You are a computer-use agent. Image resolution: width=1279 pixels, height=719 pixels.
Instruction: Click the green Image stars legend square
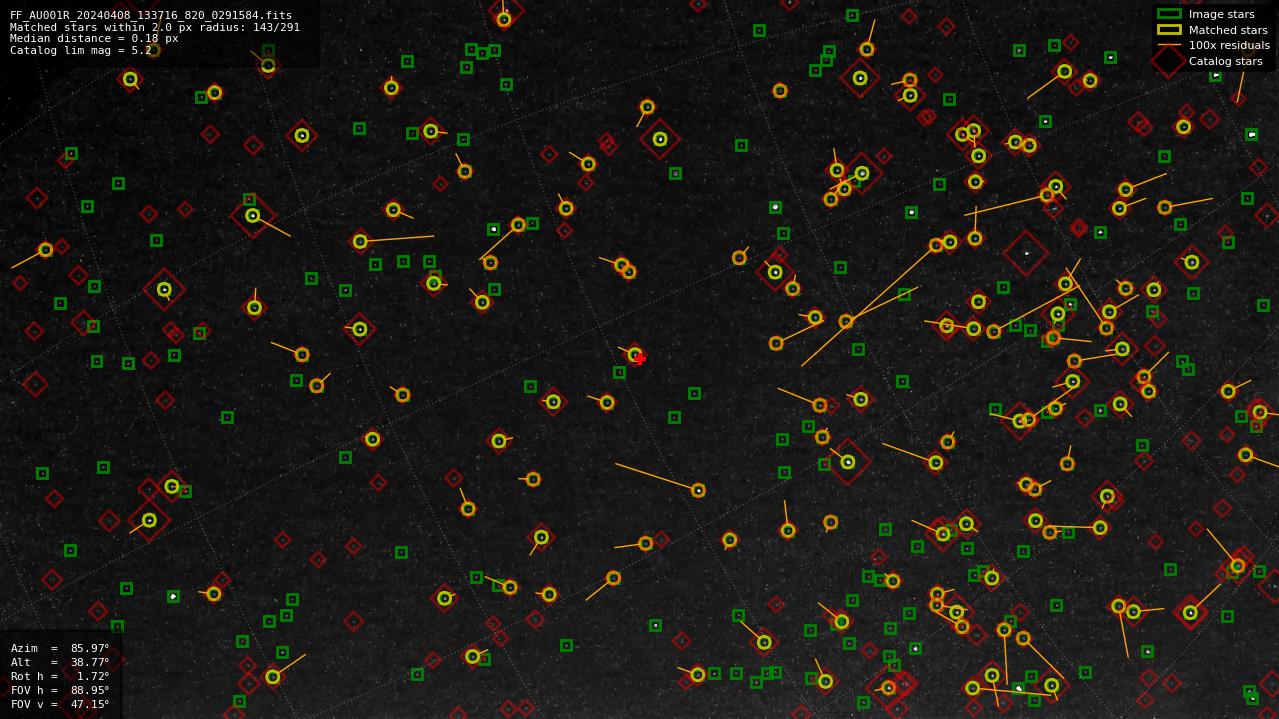[1169, 14]
